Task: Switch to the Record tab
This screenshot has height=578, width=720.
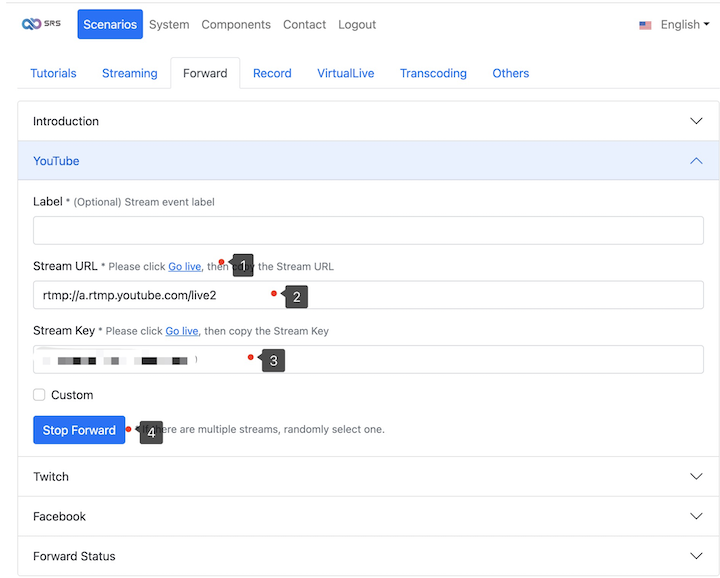Action: [272, 73]
